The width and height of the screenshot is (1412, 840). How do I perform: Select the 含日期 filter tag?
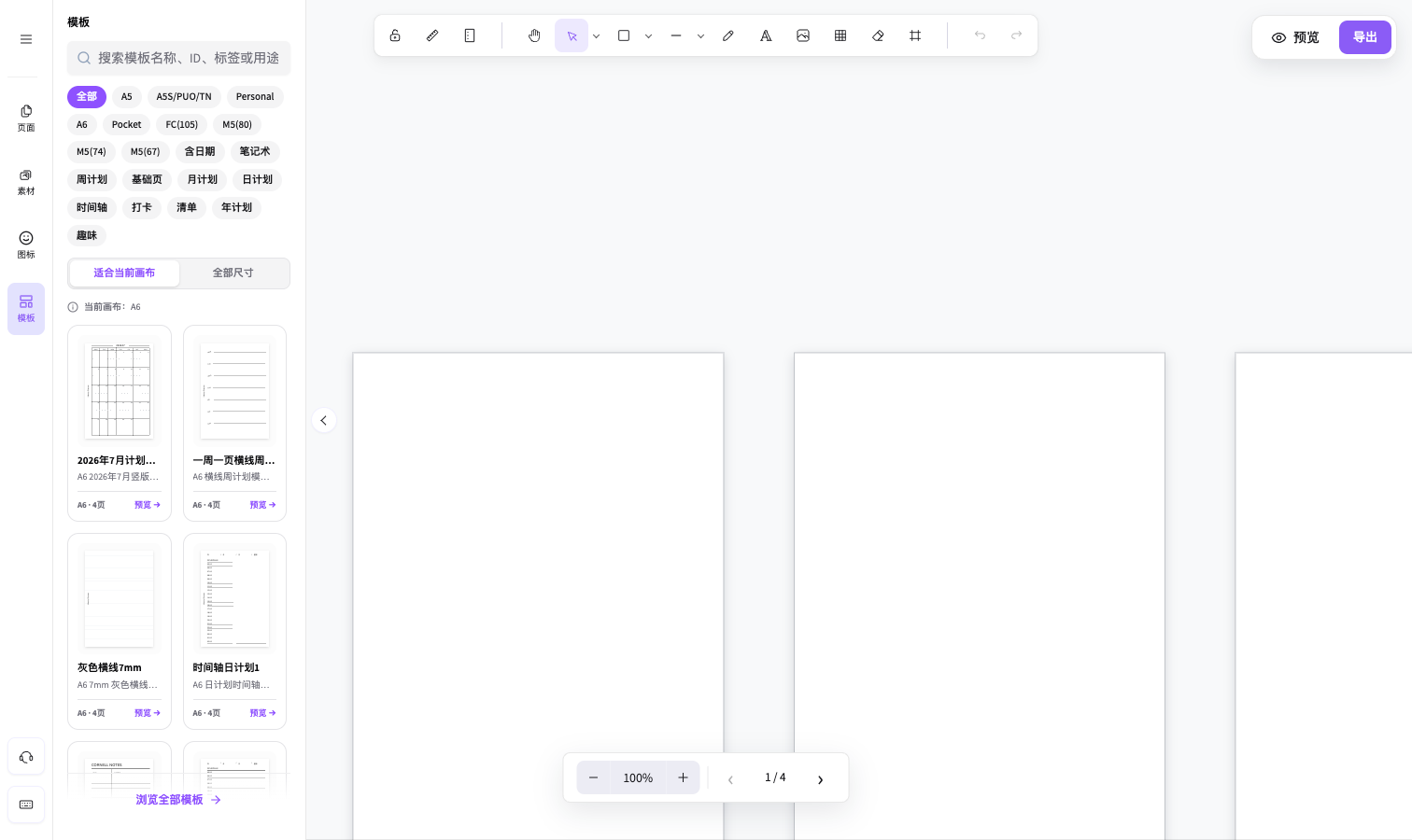click(x=200, y=151)
